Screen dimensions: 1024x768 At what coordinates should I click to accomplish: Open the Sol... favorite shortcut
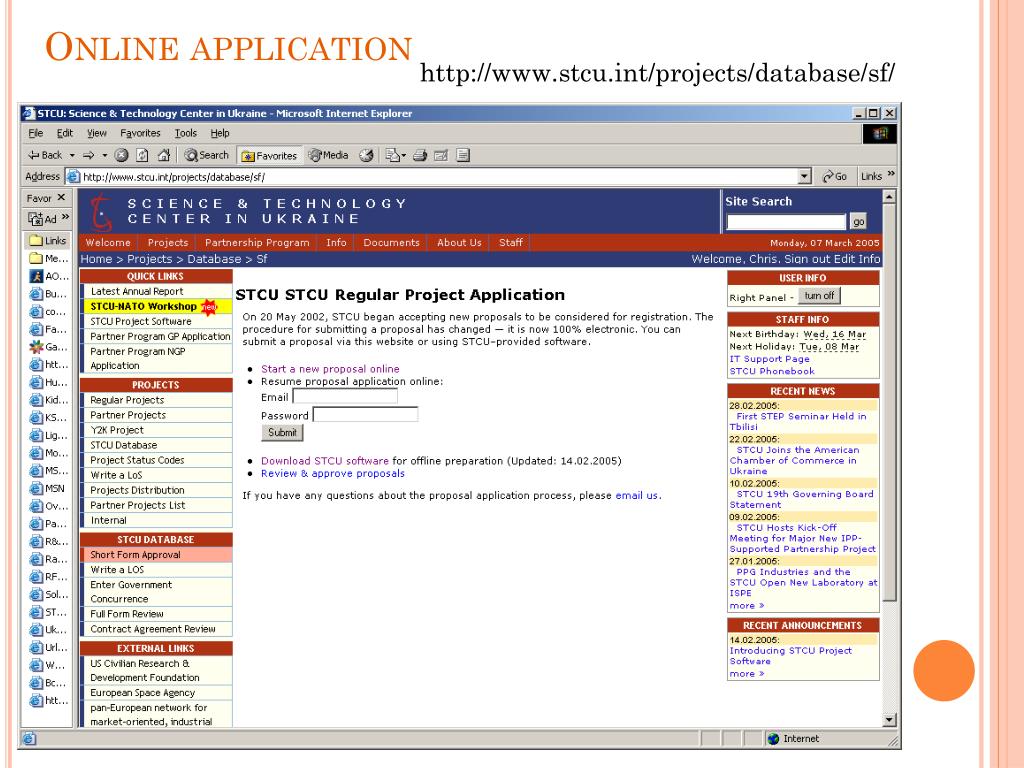click(48, 594)
